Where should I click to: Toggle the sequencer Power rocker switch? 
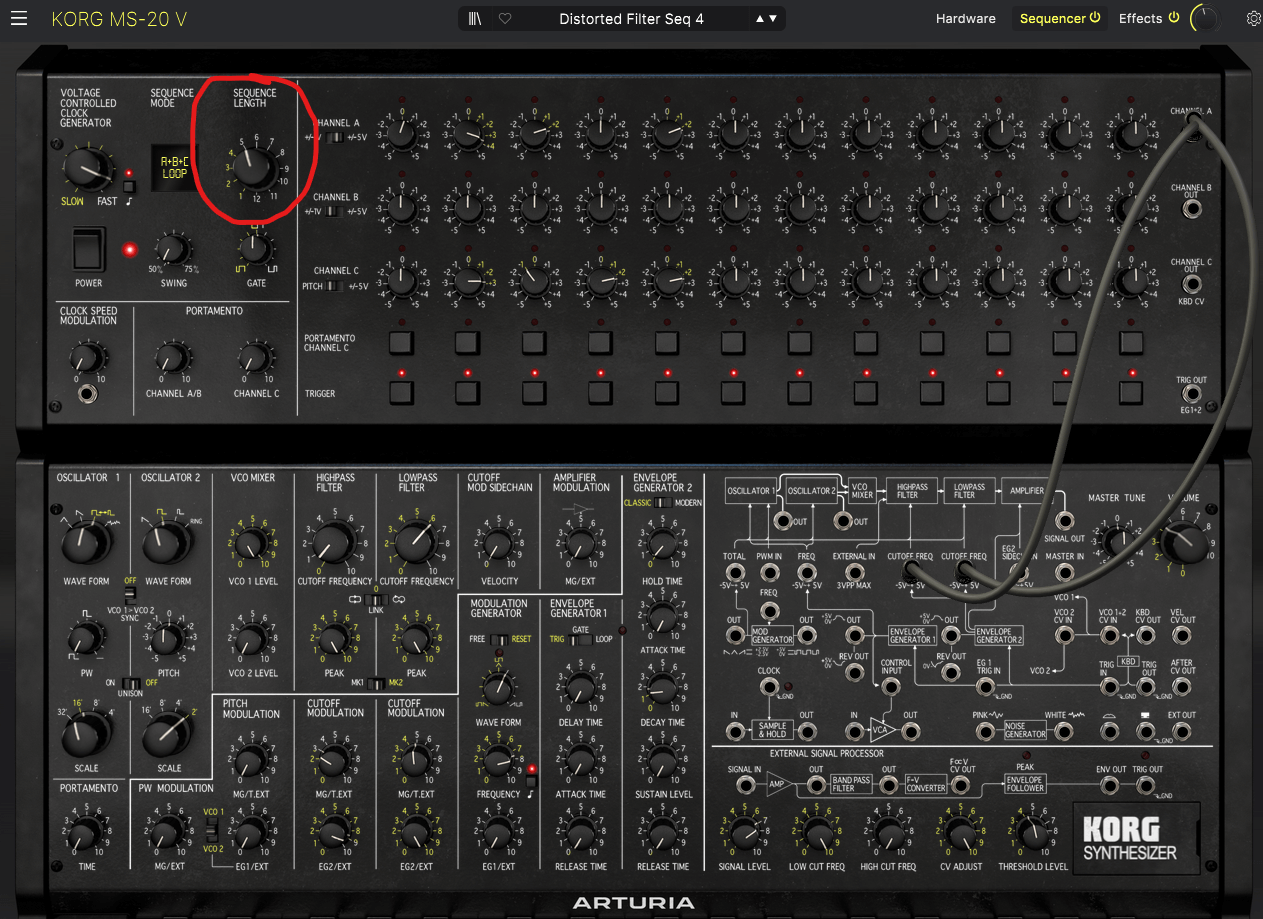88,248
